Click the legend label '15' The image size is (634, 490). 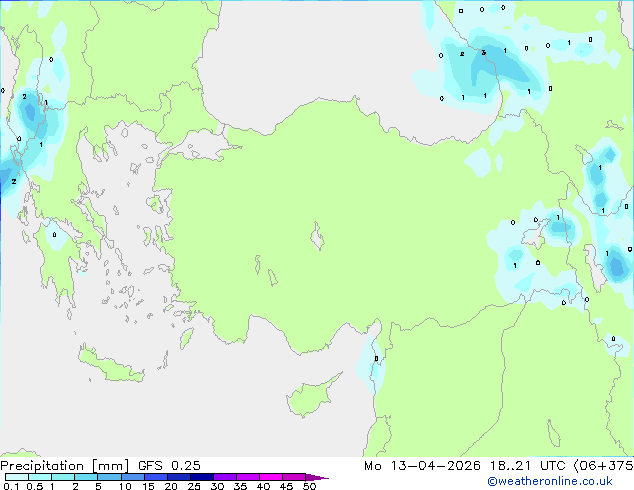coord(148,486)
